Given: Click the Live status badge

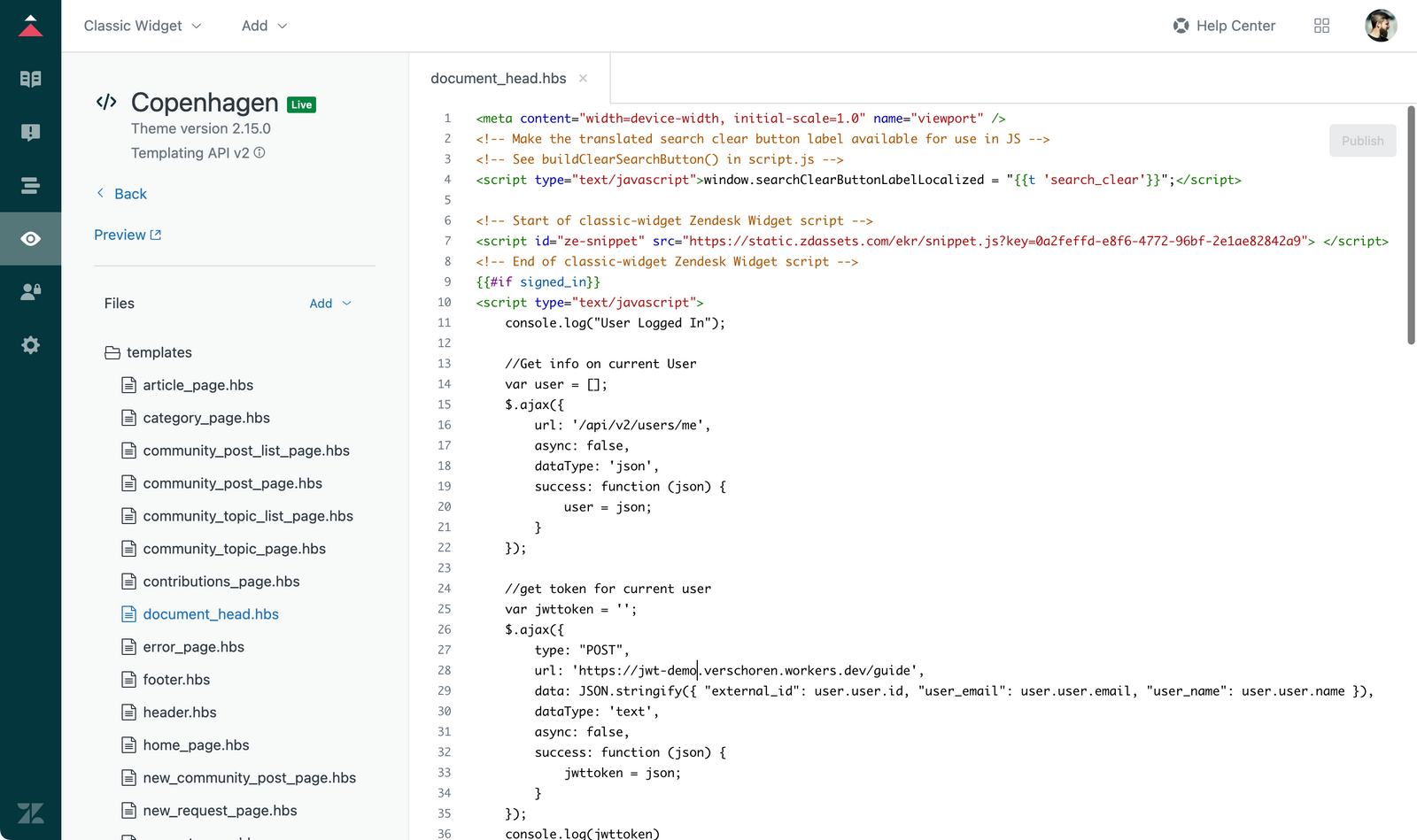Looking at the screenshot, I should click(x=301, y=104).
